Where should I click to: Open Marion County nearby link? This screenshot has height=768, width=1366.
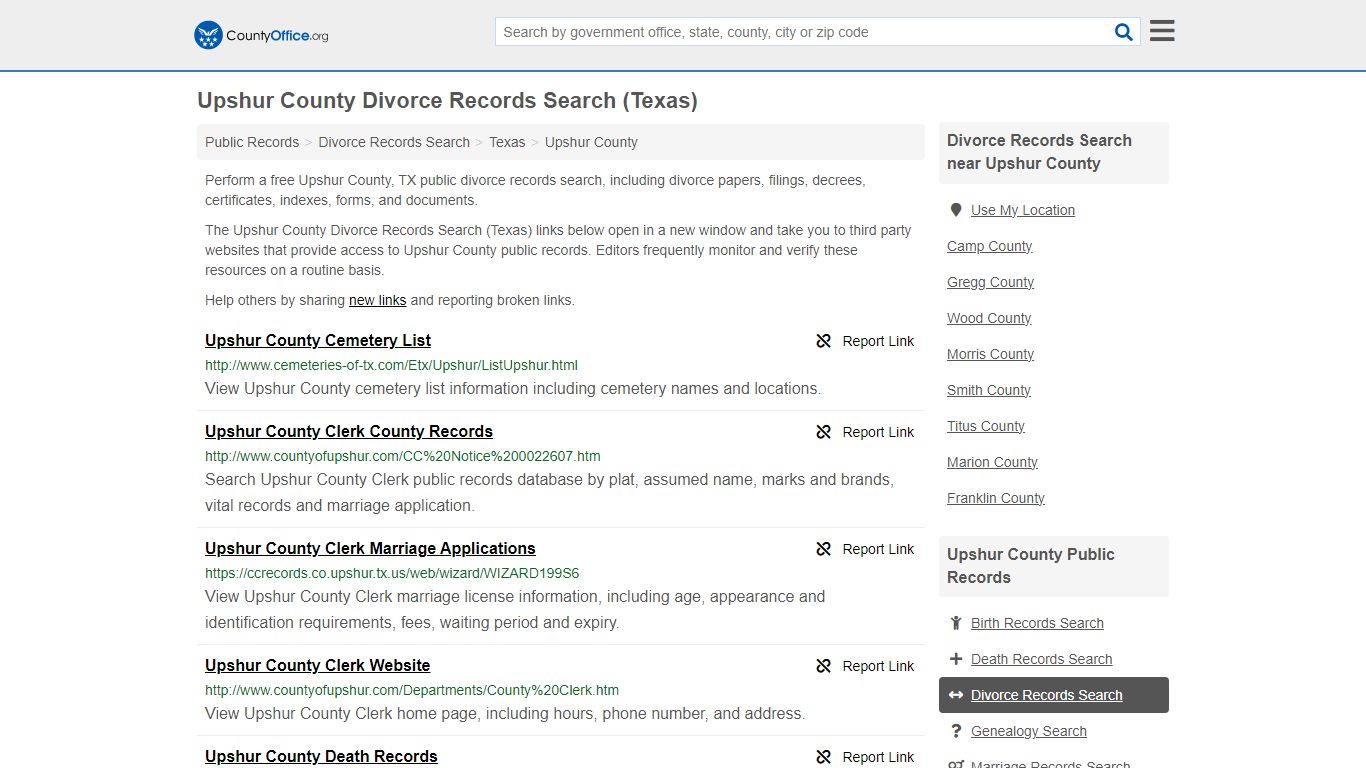[993, 462]
